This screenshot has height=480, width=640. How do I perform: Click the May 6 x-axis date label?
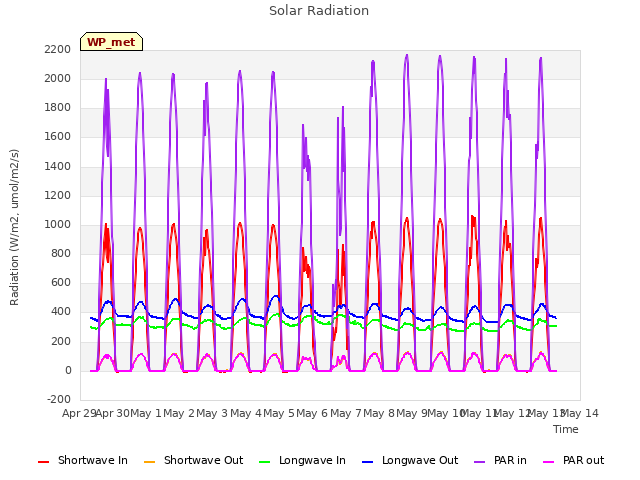tap(312, 413)
